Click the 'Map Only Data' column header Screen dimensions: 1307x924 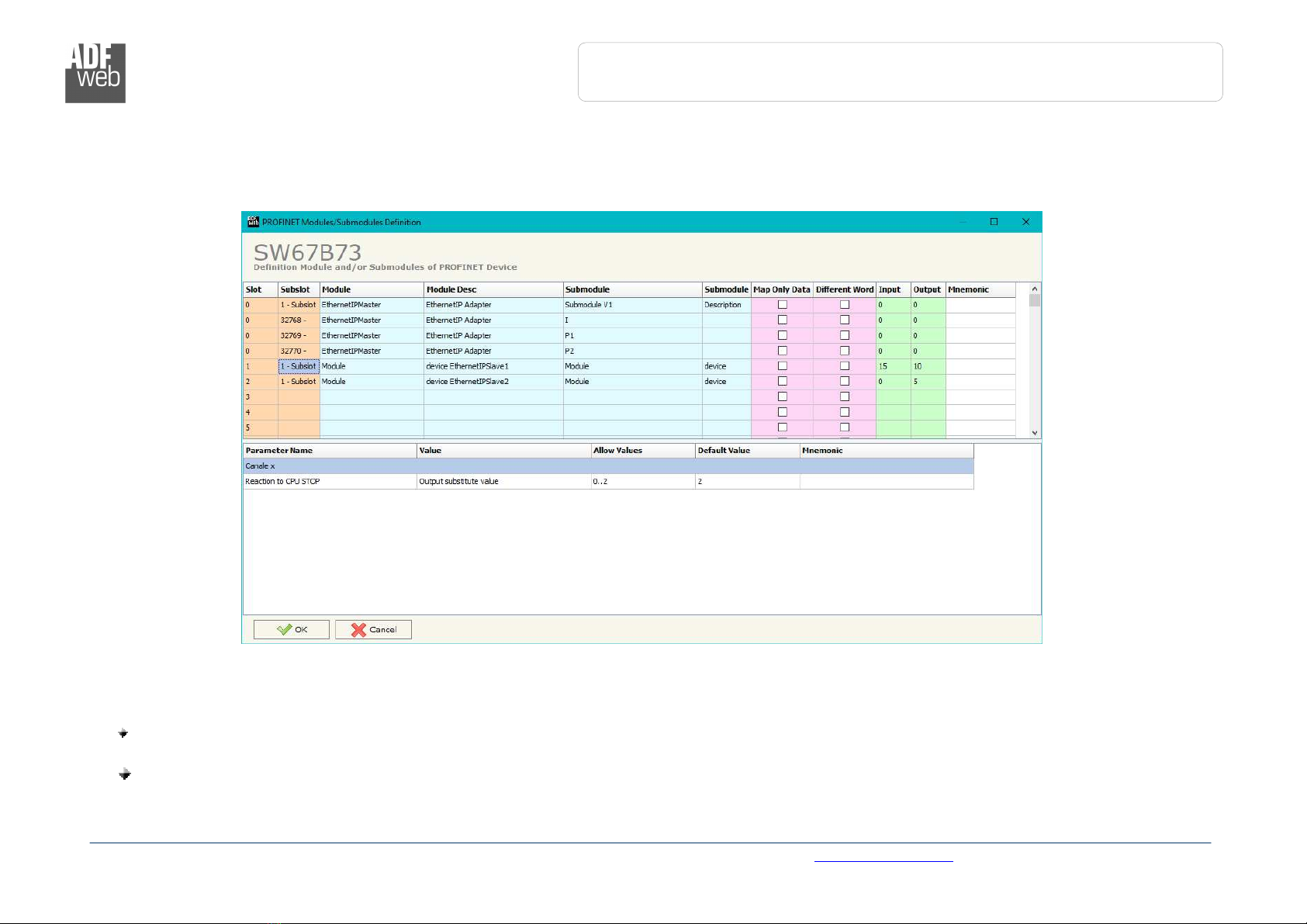tap(782, 289)
